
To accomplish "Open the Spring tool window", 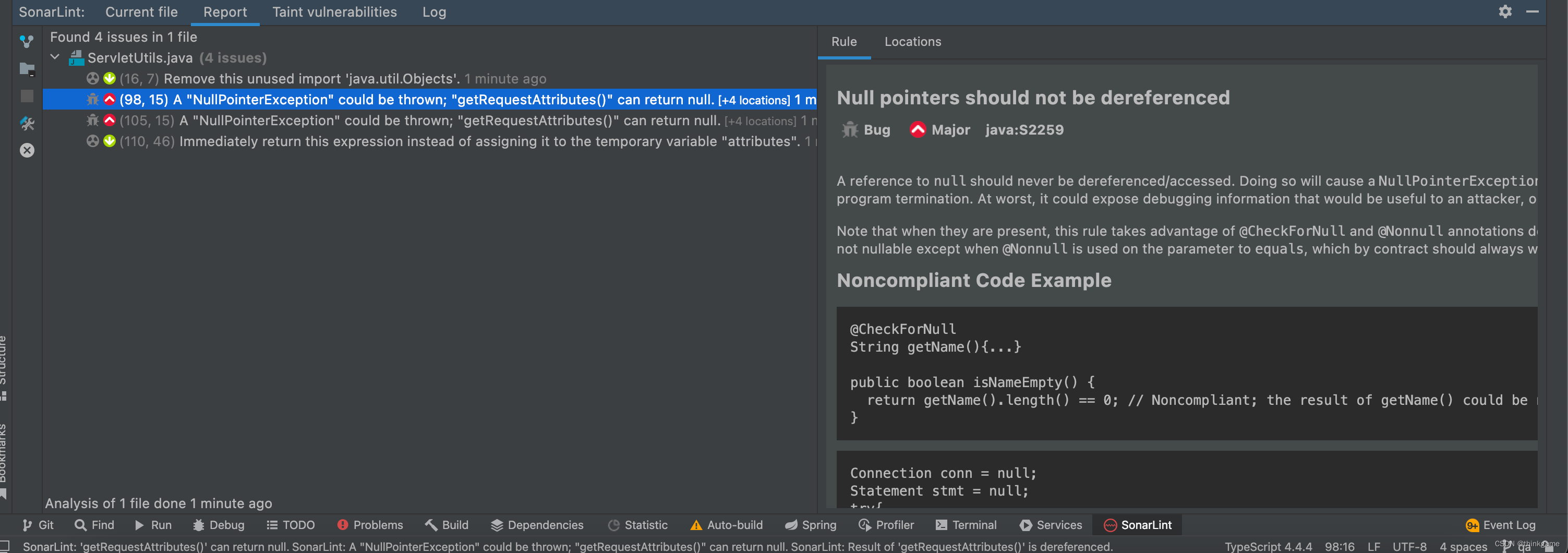I will tap(810, 525).
